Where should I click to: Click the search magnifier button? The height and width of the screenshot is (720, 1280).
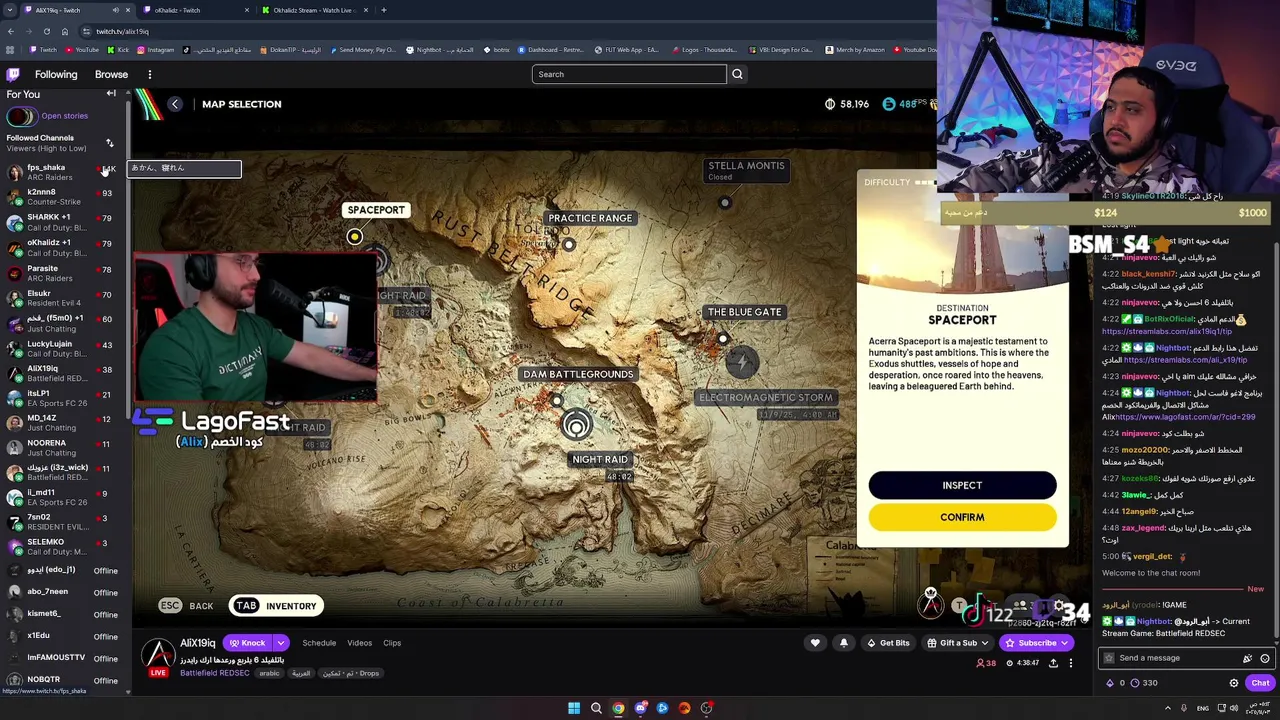click(737, 74)
